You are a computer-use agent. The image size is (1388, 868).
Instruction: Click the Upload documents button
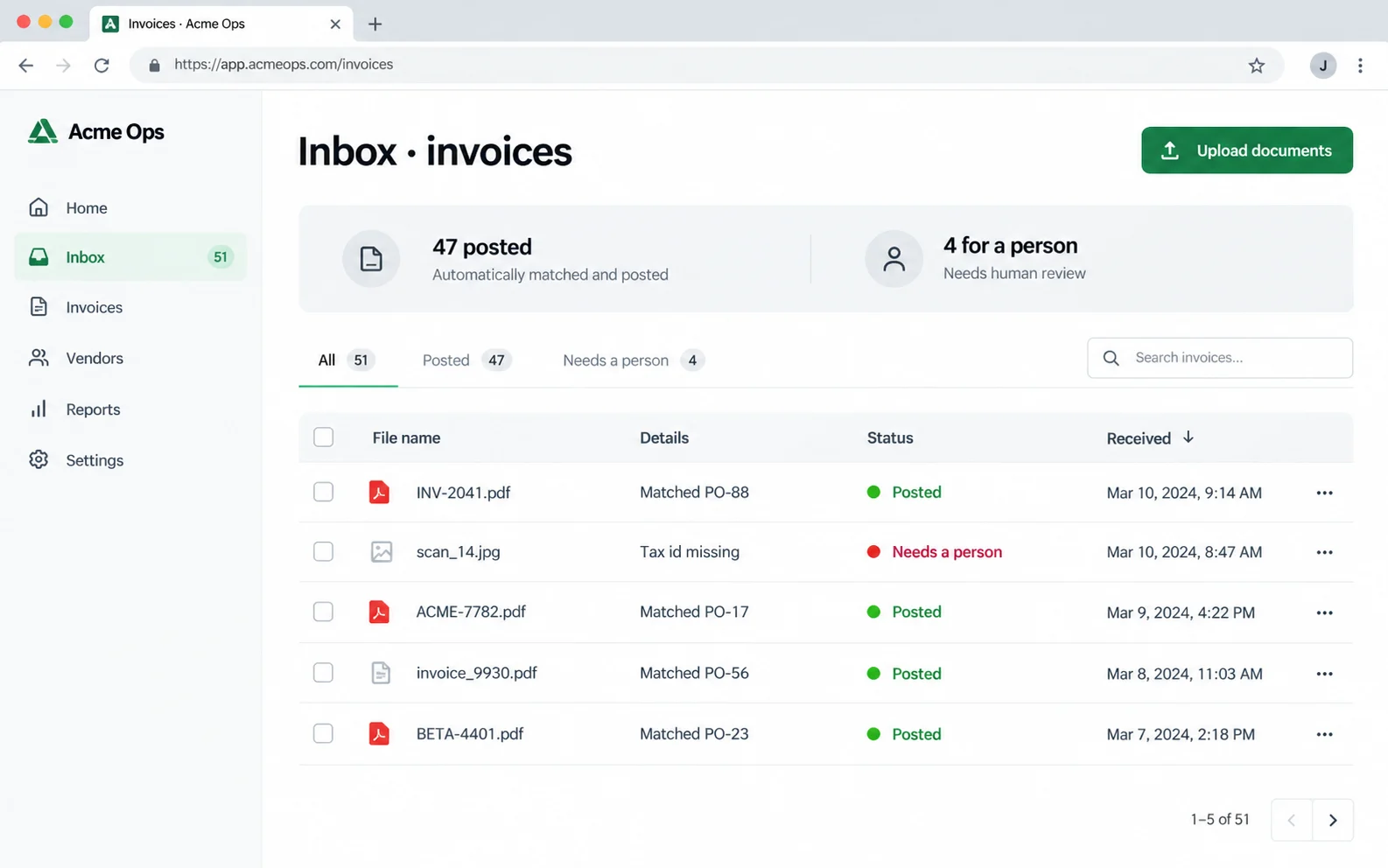tap(1247, 150)
